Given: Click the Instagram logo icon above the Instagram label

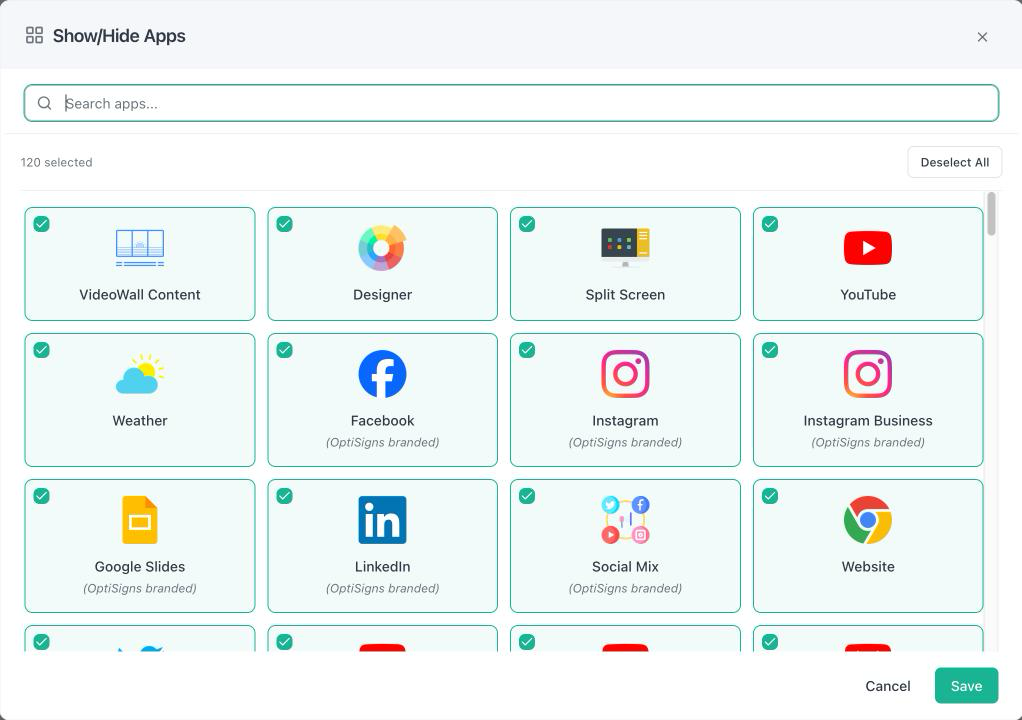Looking at the screenshot, I should [x=625, y=374].
